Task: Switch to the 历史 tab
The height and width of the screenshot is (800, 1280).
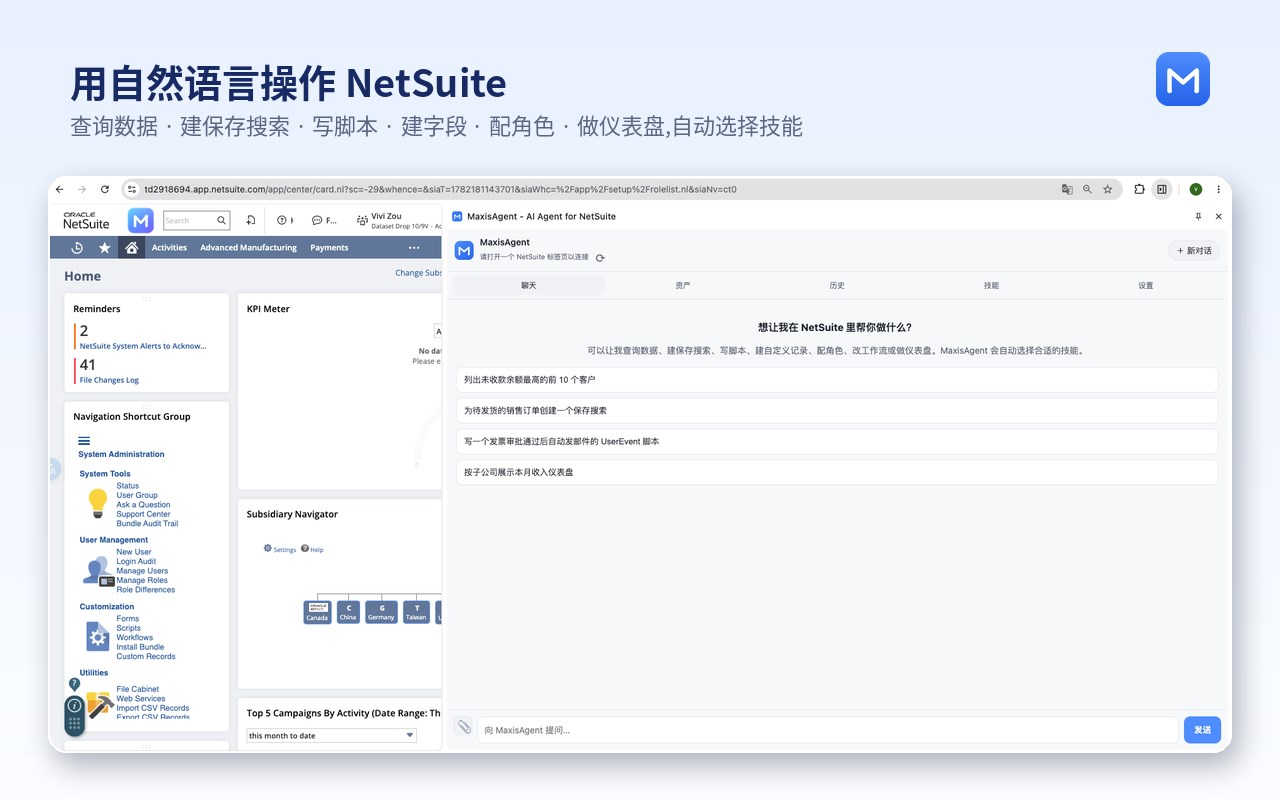Action: click(837, 286)
